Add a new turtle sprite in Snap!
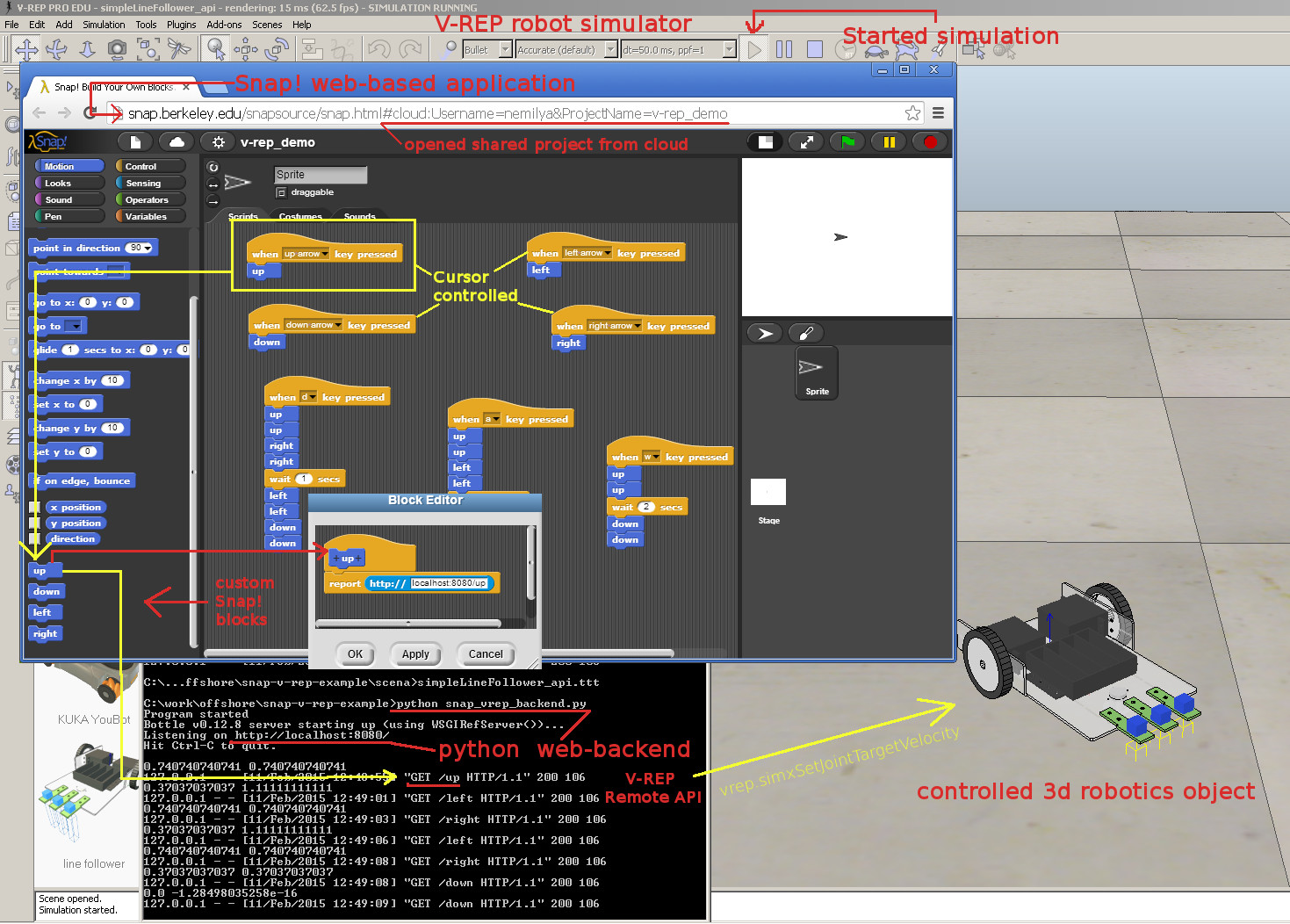This screenshot has width=1290, height=924. point(766,333)
